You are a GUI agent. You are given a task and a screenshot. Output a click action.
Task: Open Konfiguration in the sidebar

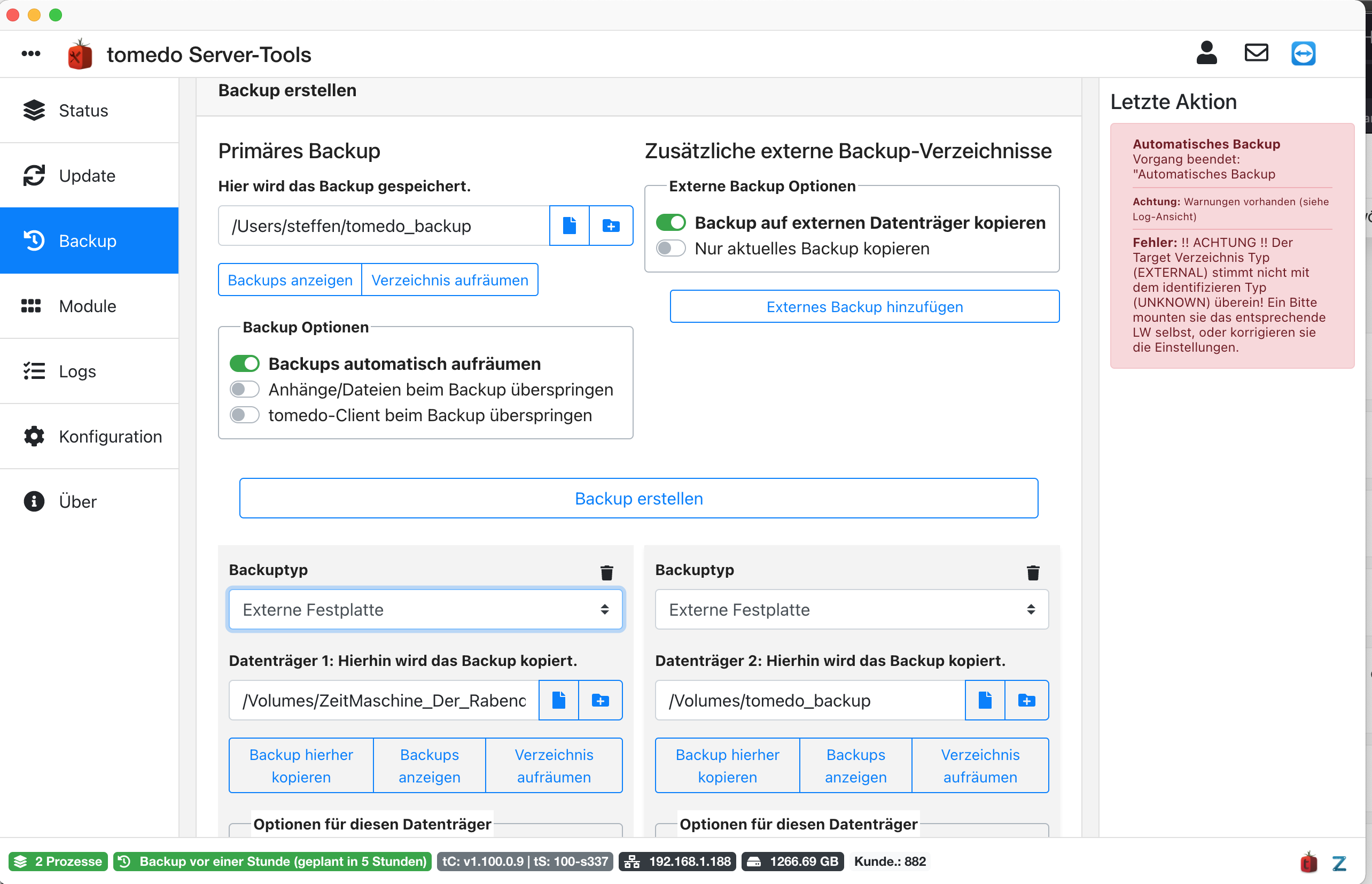pos(89,436)
